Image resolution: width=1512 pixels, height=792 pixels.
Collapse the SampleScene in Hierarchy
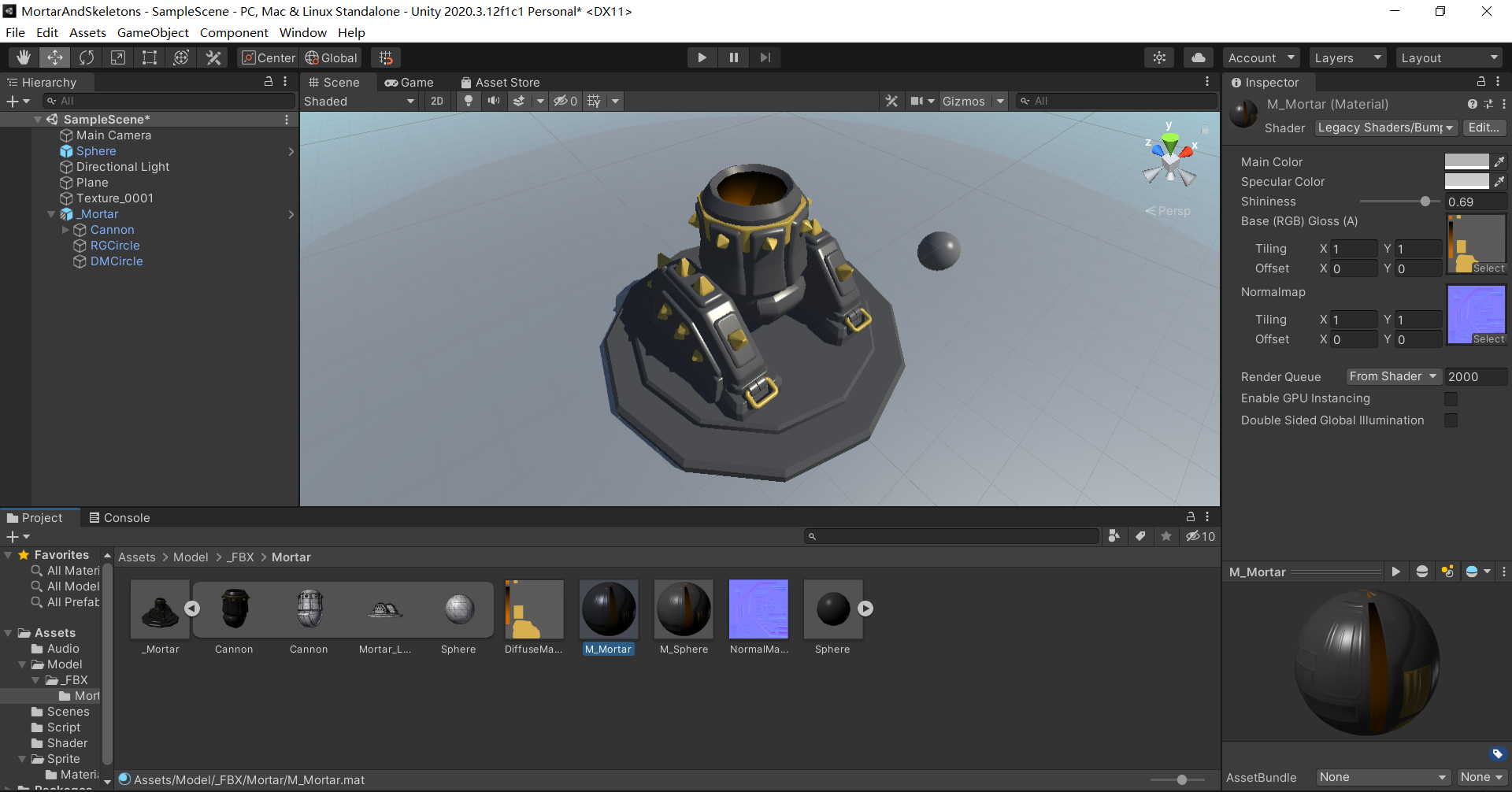tap(37, 120)
